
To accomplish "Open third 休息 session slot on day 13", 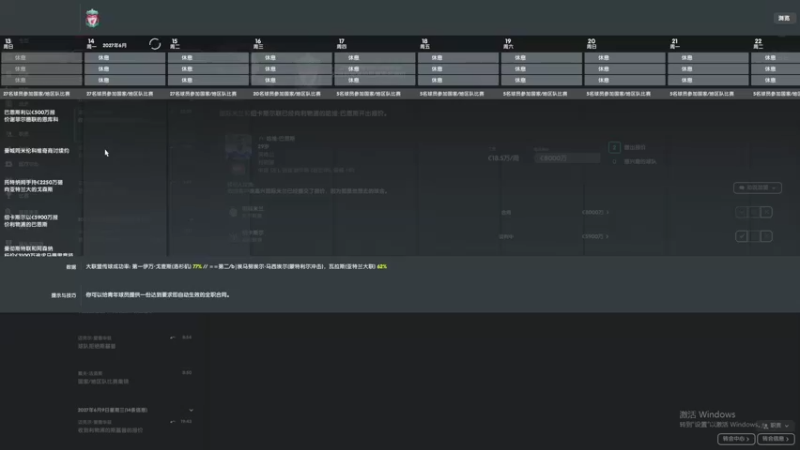I will 41,80.
